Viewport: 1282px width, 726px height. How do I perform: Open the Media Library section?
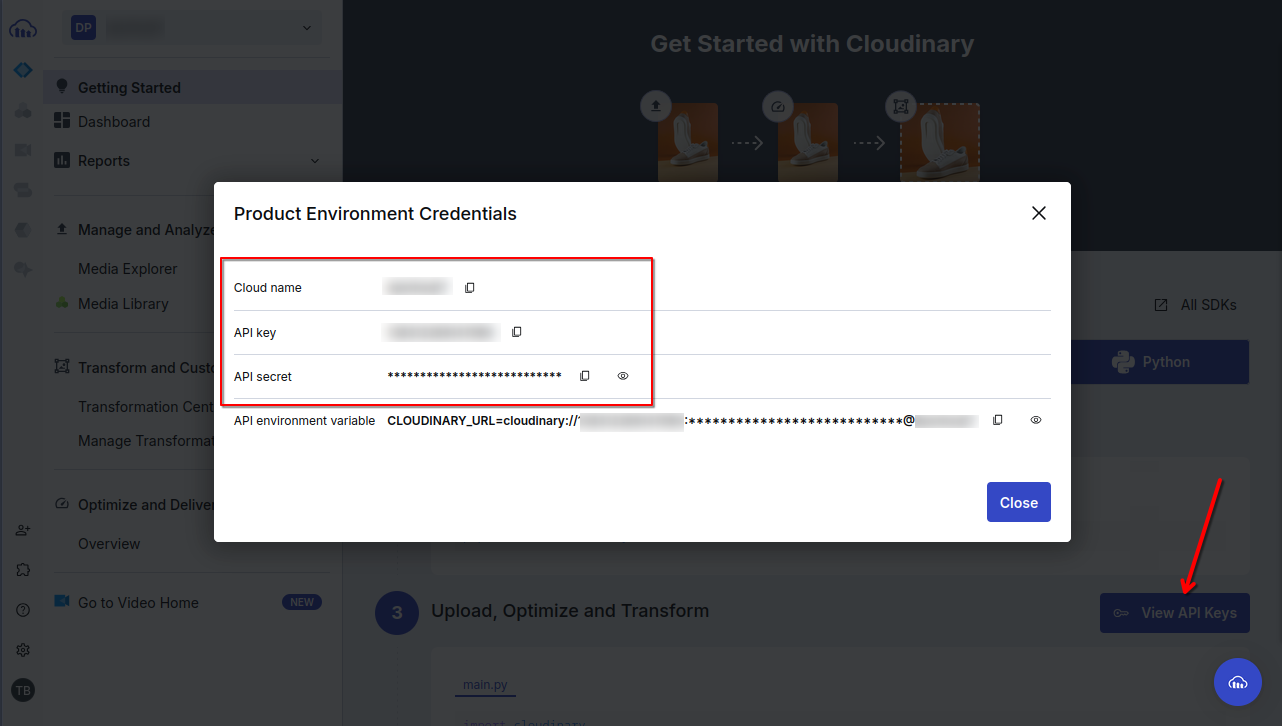(123, 304)
